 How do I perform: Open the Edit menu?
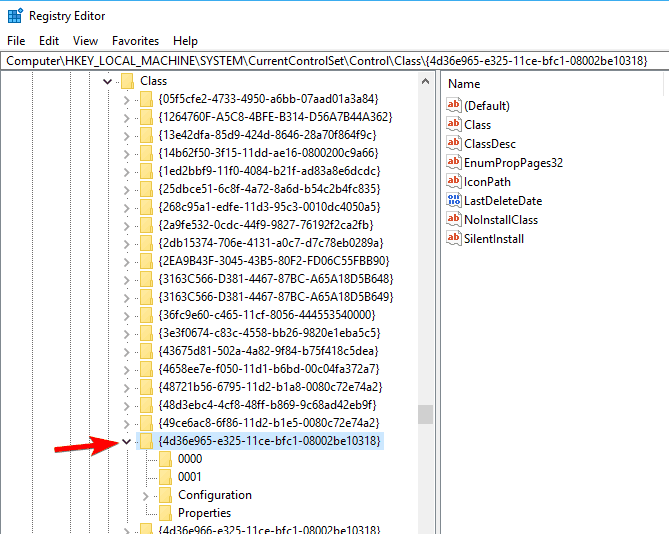click(49, 41)
